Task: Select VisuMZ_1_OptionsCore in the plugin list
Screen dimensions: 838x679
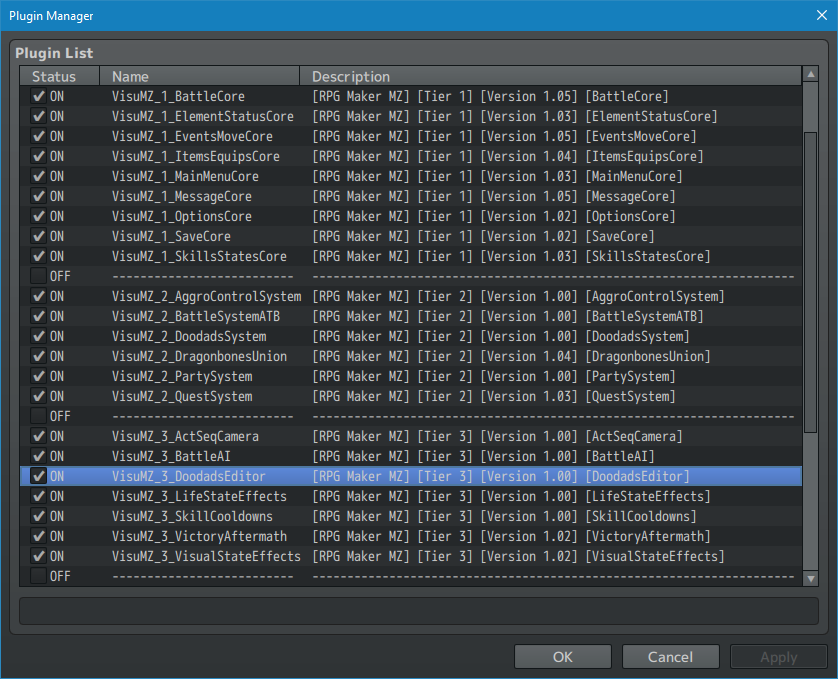Action: [181, 216]
